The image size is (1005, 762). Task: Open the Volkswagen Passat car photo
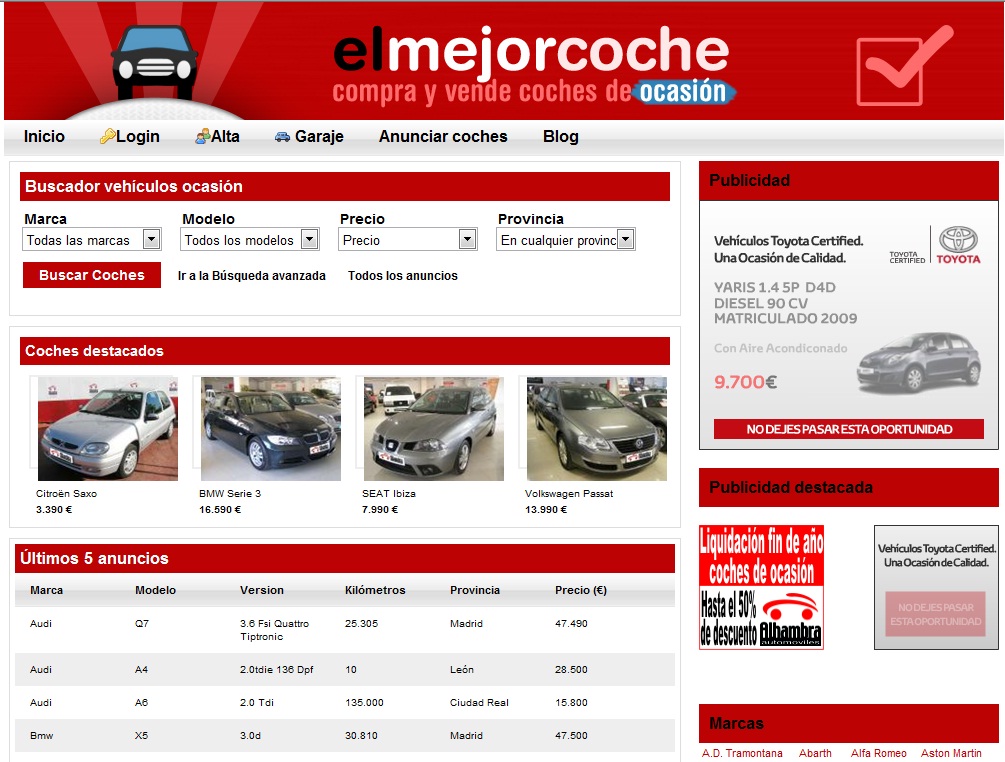tap(597, 428)
